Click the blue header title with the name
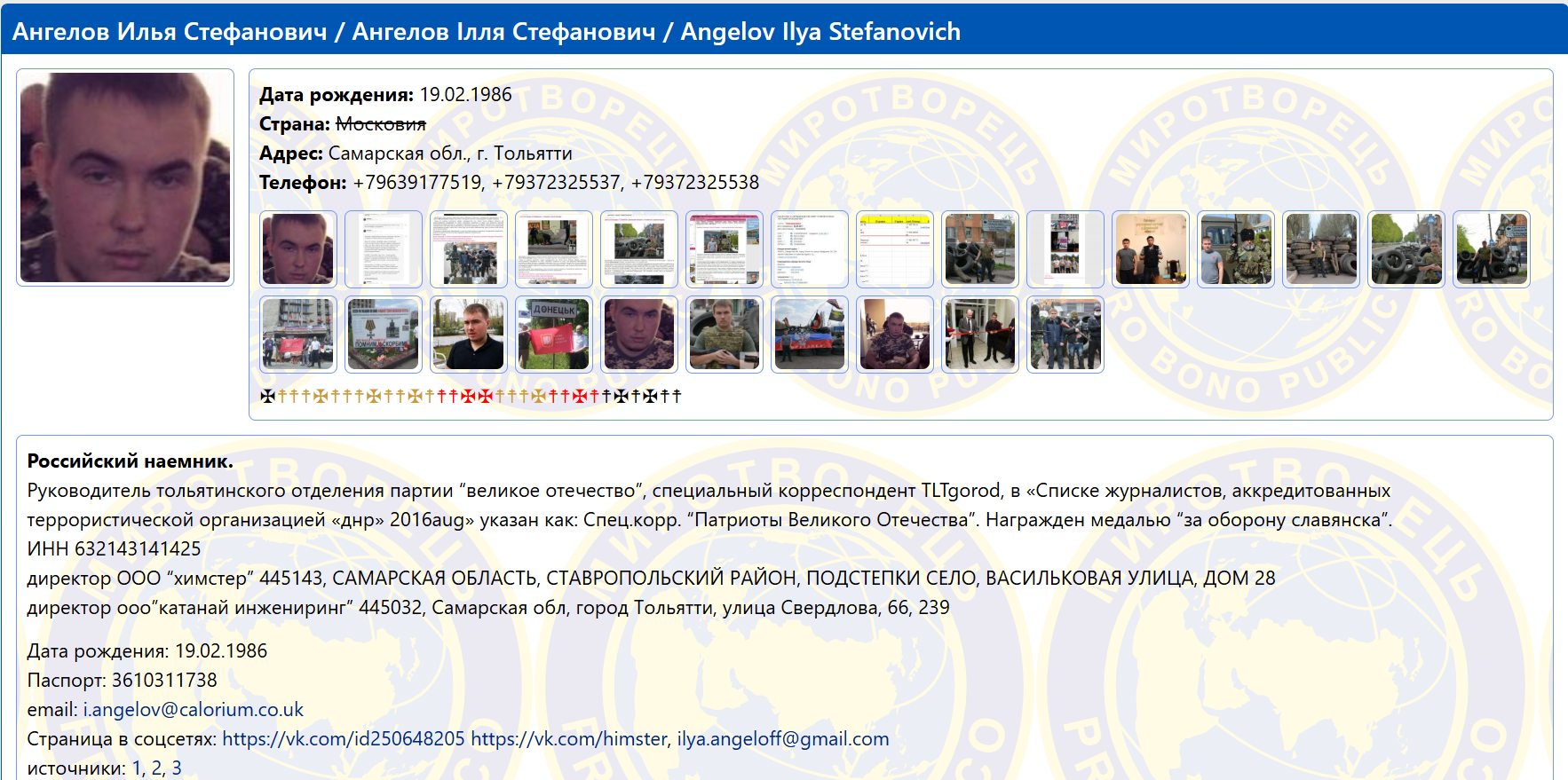1568x780 pixels. [x=487, y=32]
